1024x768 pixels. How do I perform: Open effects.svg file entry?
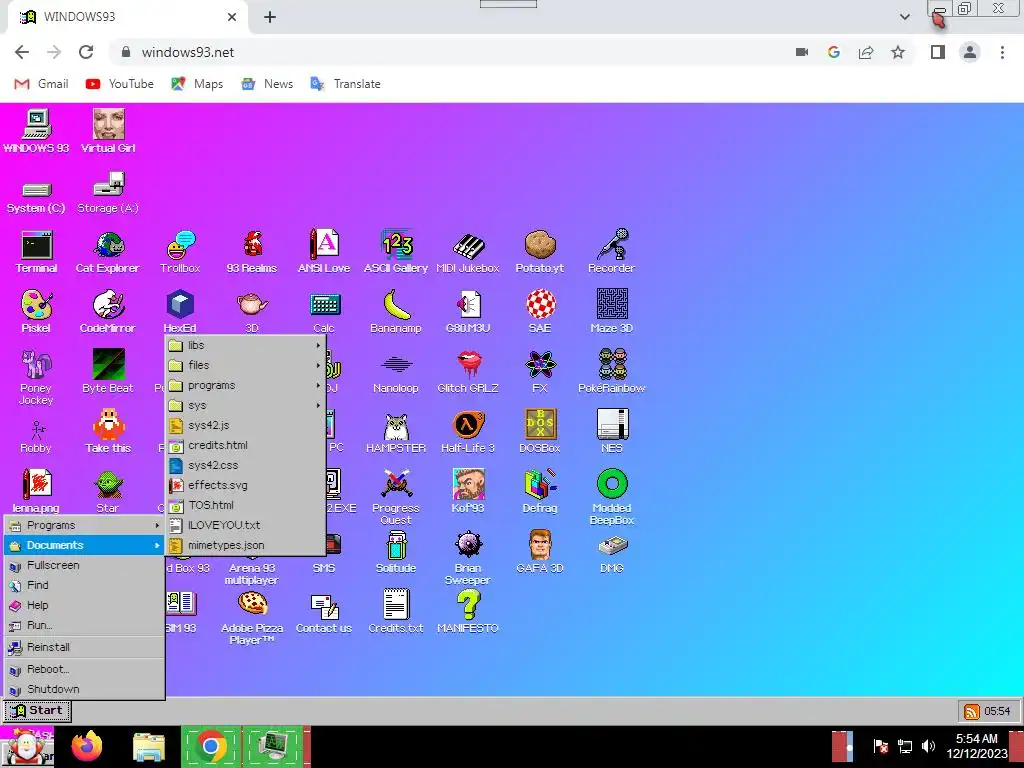click(246, 485)
